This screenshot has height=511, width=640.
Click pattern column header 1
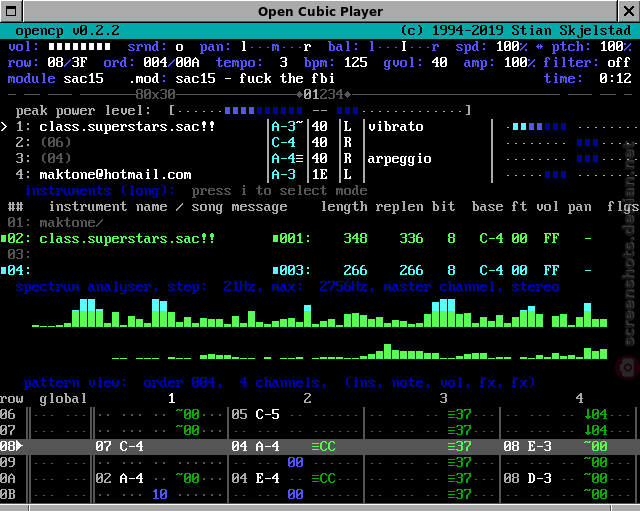(172, 398)
